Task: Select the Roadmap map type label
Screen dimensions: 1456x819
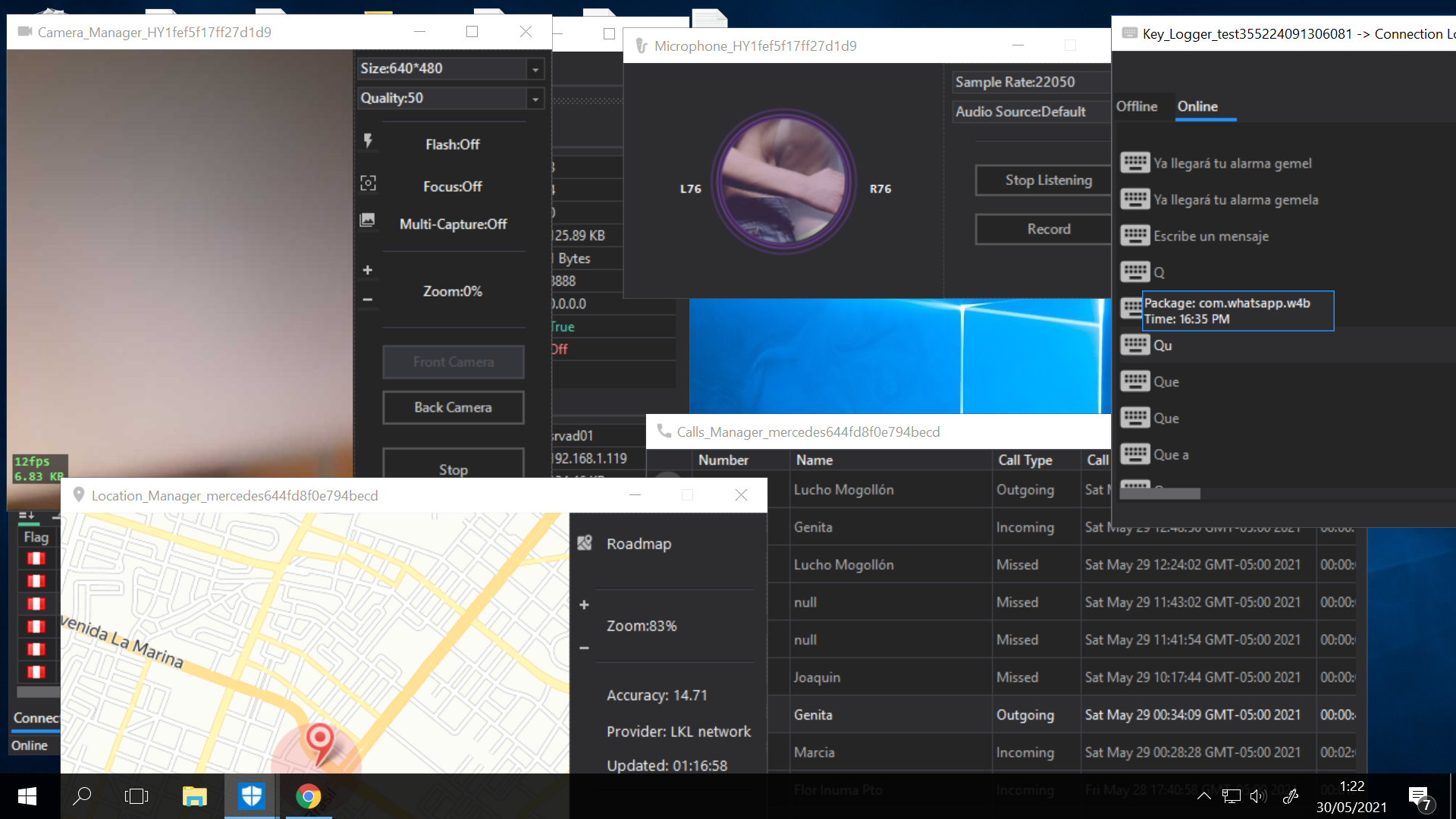Action: [x=639, y=544]
